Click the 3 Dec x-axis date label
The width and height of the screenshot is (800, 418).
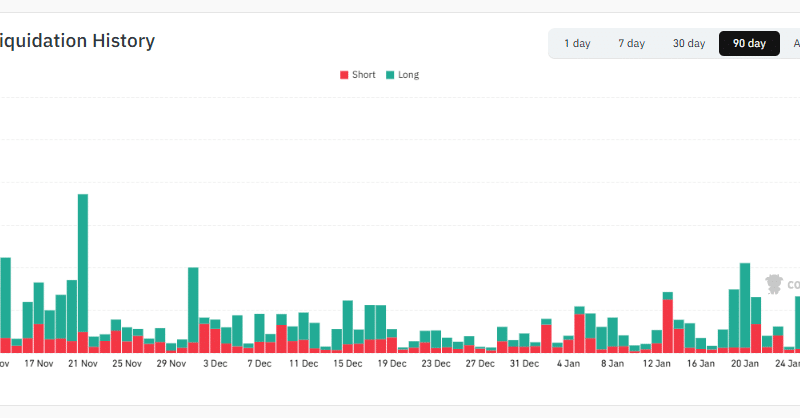215,364
